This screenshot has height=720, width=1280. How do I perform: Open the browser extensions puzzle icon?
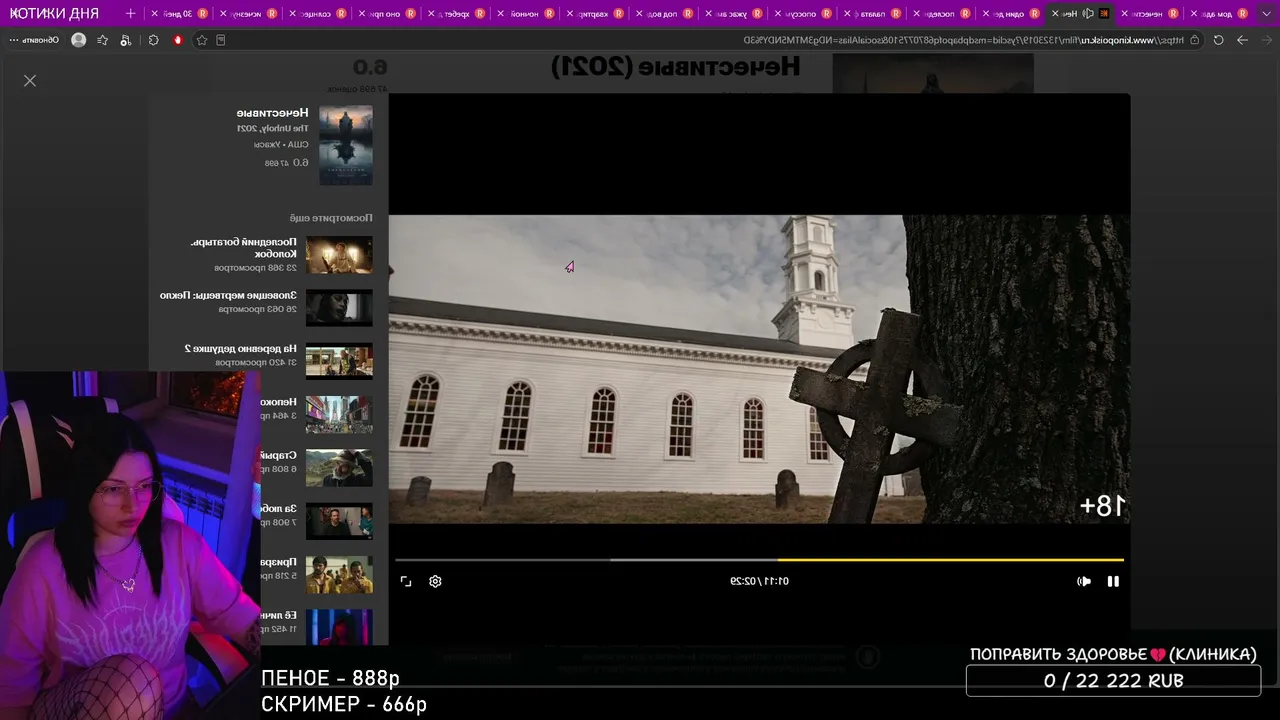point(153,40)
